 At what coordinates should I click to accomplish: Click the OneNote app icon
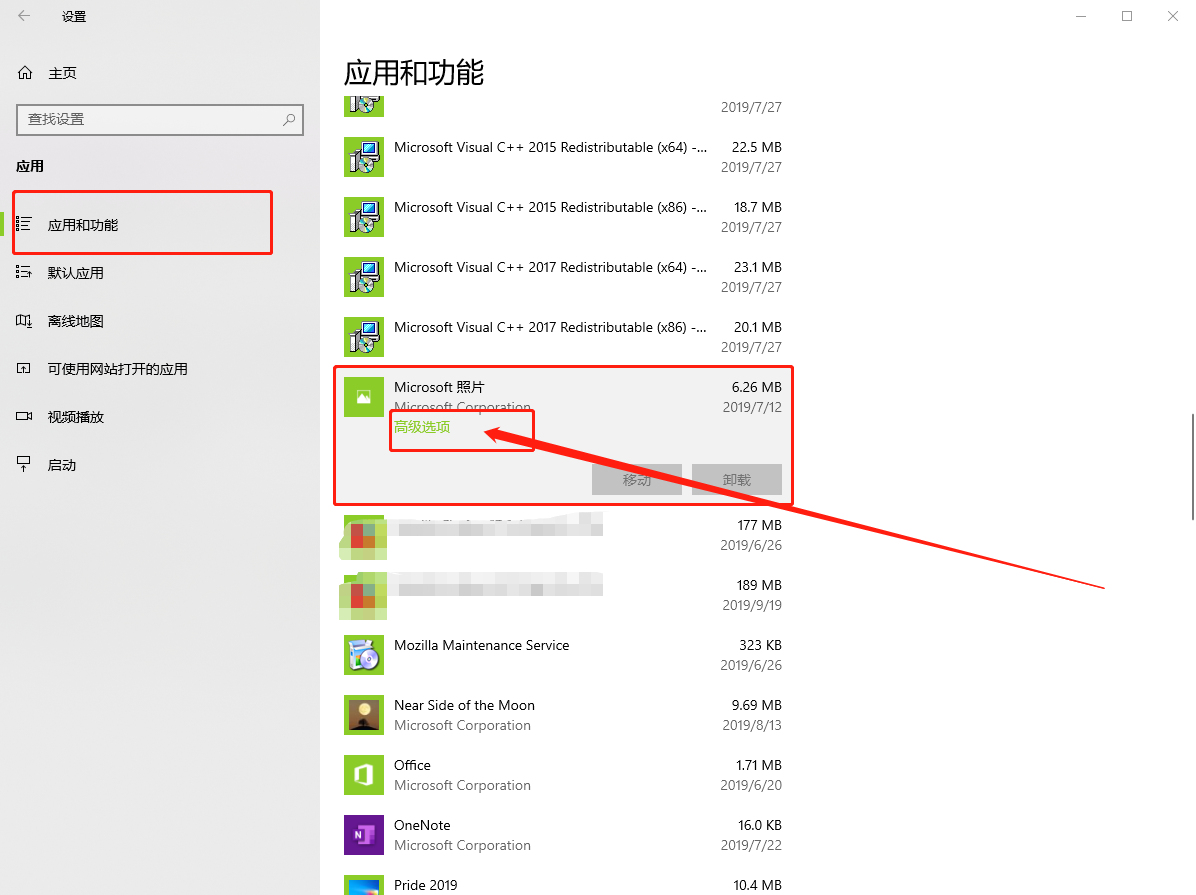[x=364, y=835]
